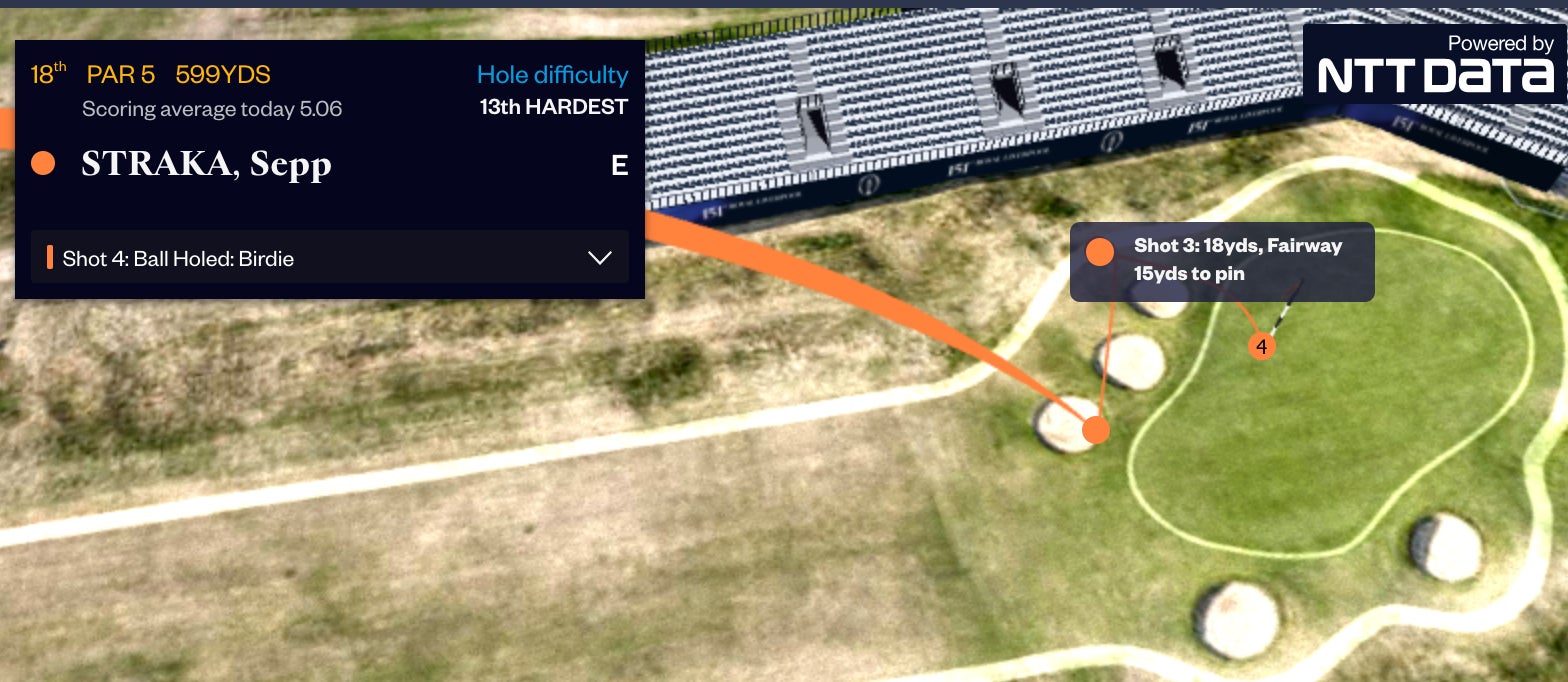
Task: Click the 13th HARDEST ranking text
Action: coord(554,107)
